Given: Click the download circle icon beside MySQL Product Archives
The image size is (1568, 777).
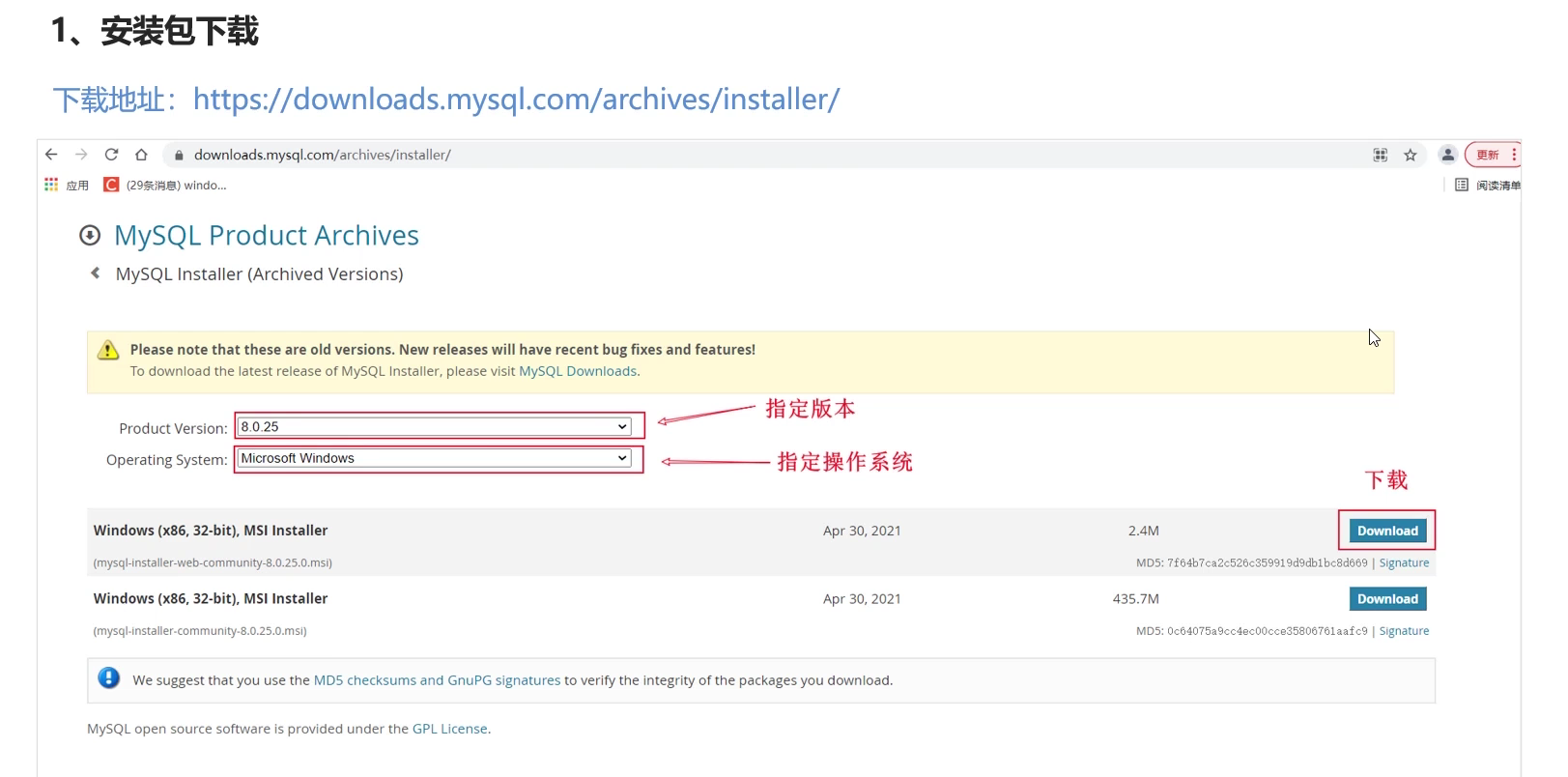Looking at the screenshot, I should [x=90, y=235].
